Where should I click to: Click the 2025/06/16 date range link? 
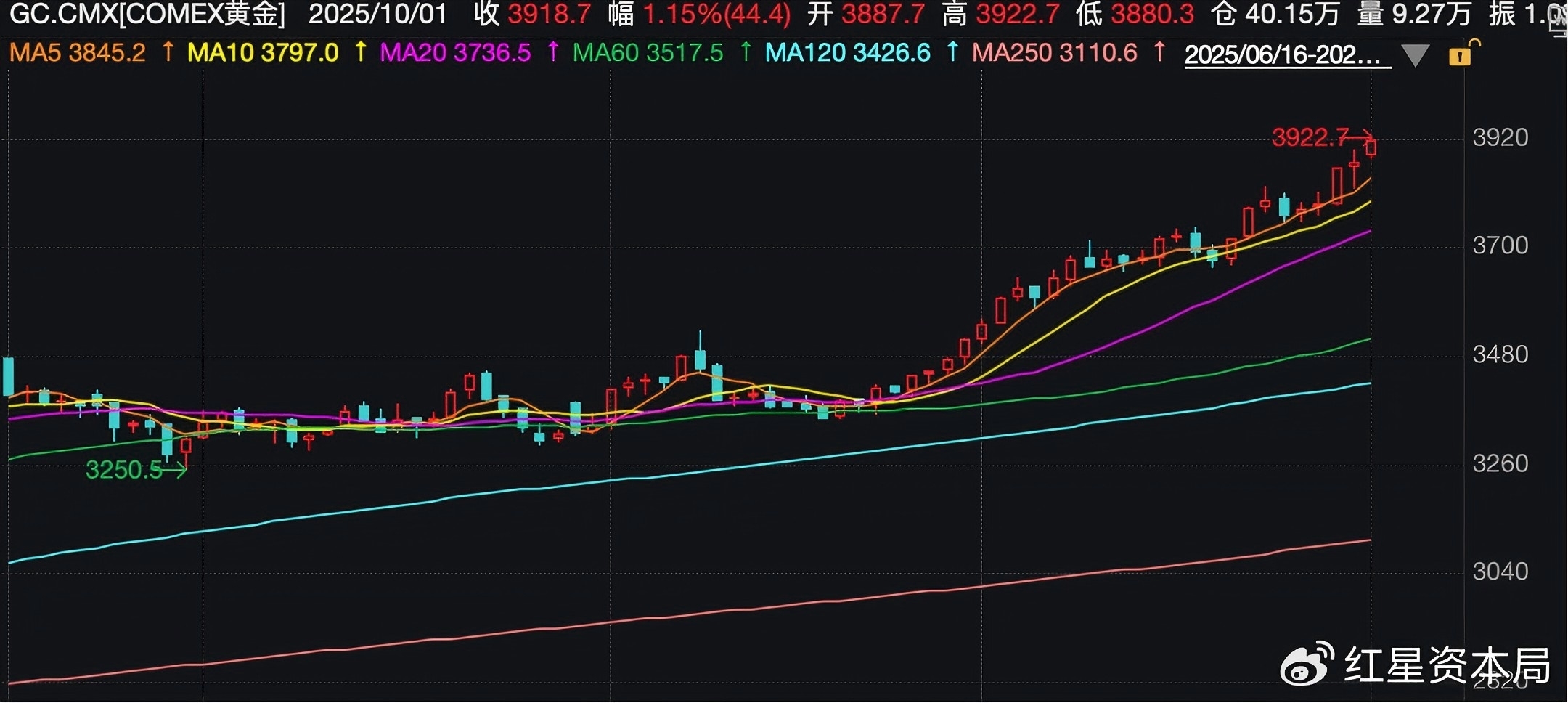point(1287,55)
